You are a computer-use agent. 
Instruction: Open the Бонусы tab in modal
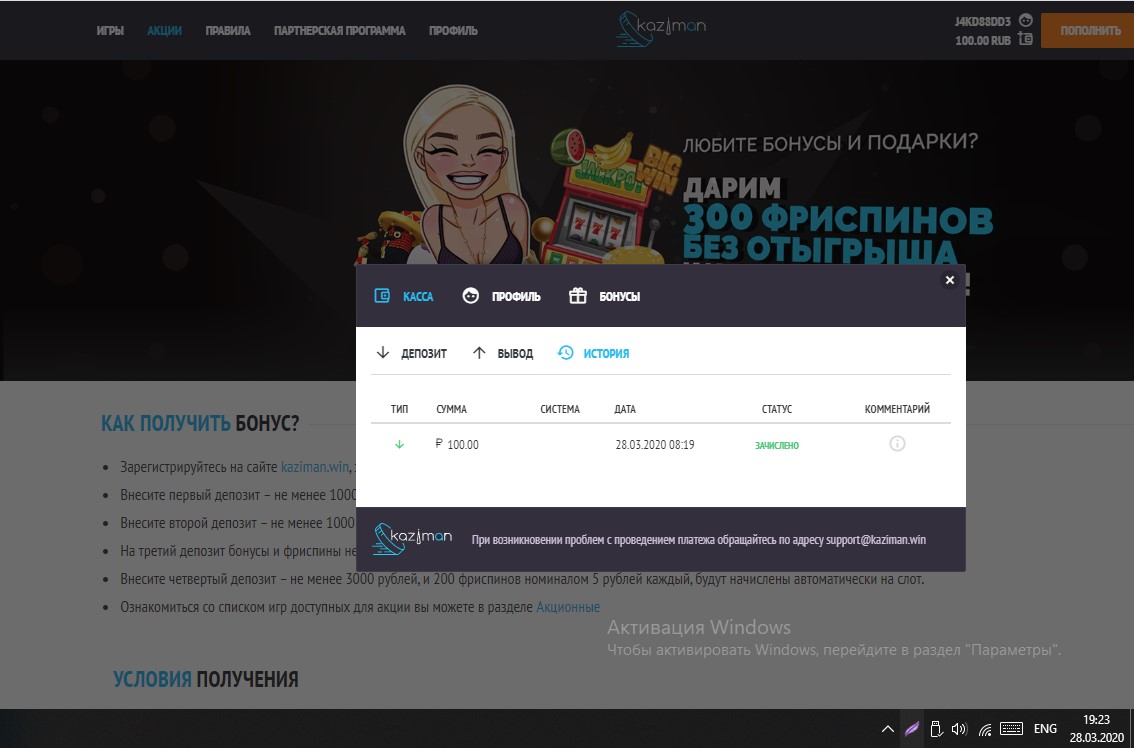pyautogui.click(x=605, y=297)
